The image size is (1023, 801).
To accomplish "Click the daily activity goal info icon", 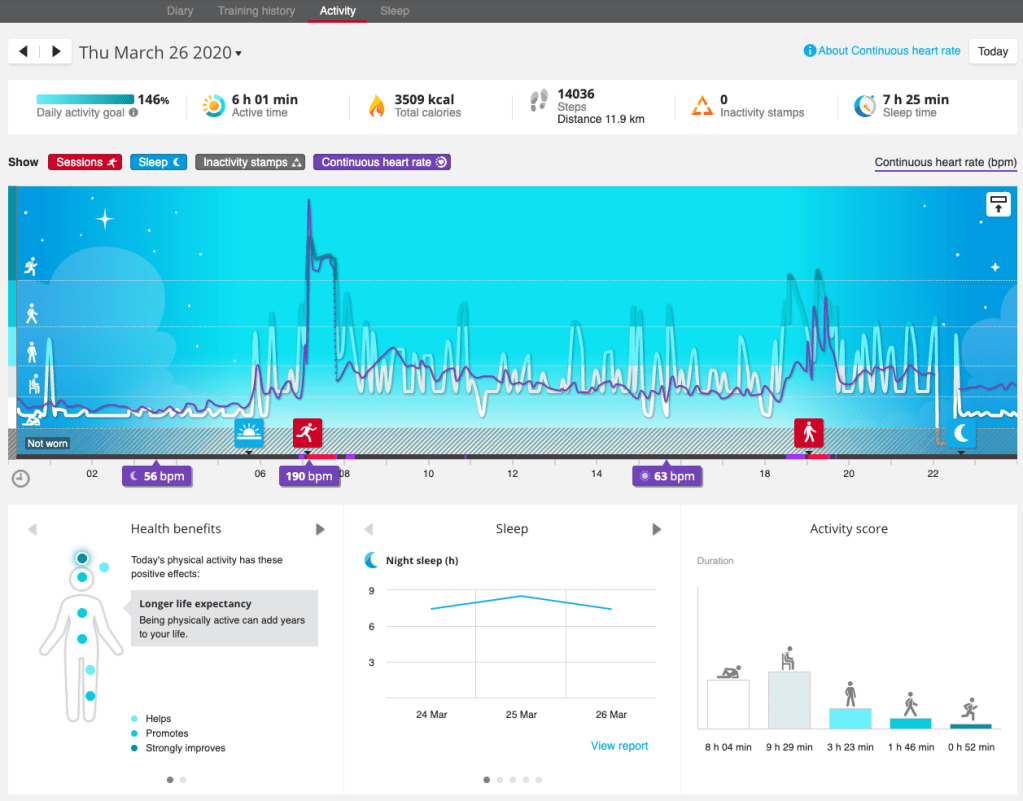I will coord(134,113).
